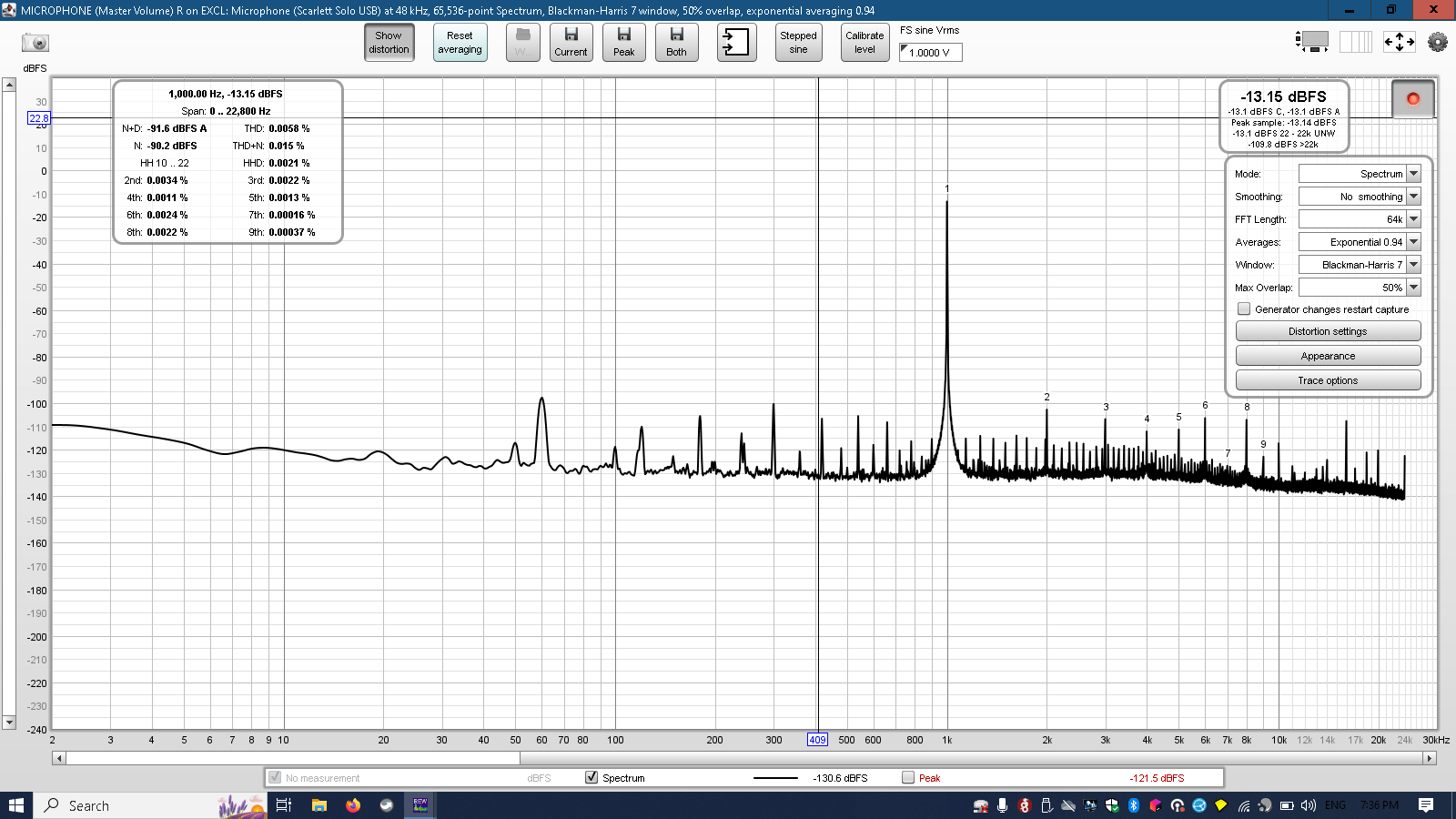Click horizontal scrollbar left arrow
The image size is (1456, 819).
click(59, 758)
